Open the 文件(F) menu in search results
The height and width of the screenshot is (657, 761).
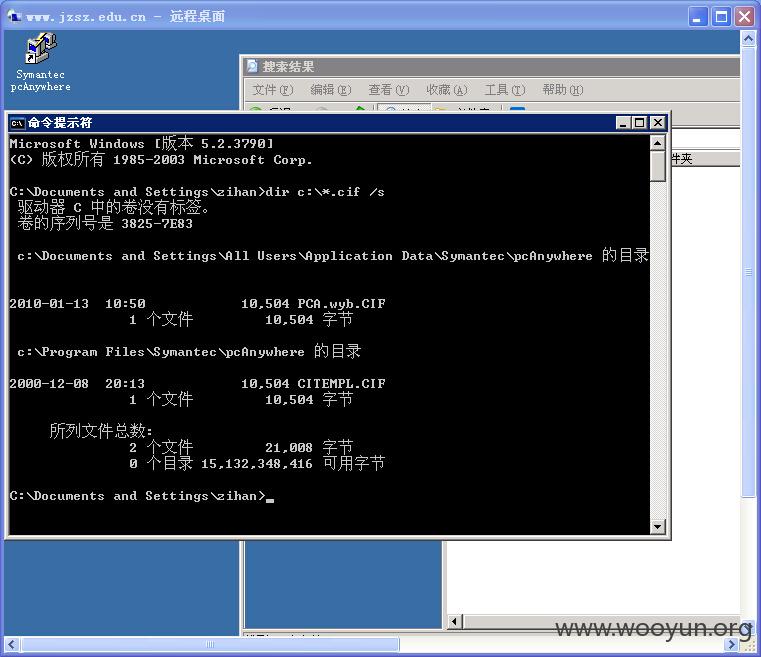click(x=273, y=90)
